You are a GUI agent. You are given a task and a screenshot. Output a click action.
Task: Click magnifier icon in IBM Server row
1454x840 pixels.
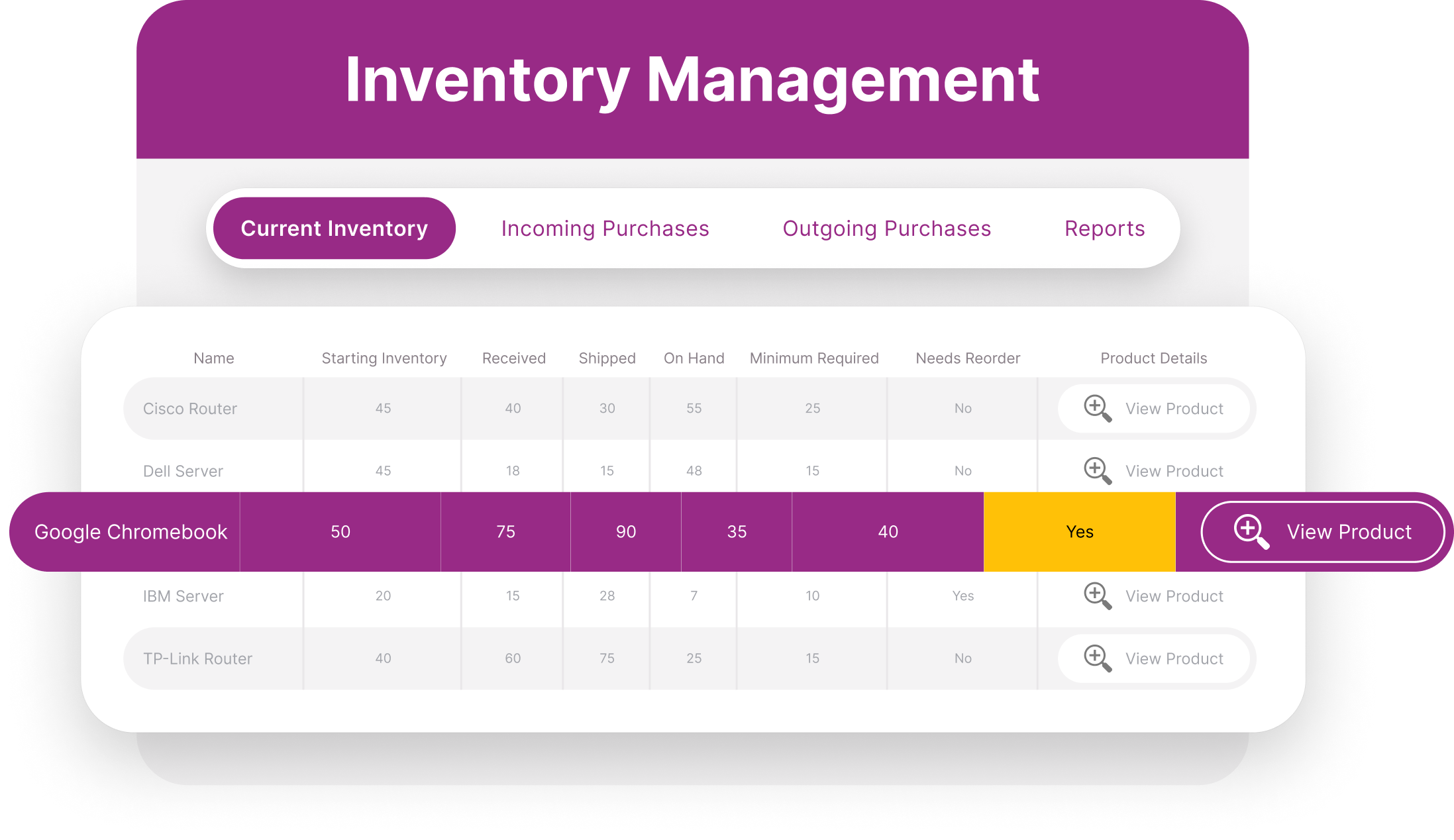pyautogui.click(x=1097, y=596)
